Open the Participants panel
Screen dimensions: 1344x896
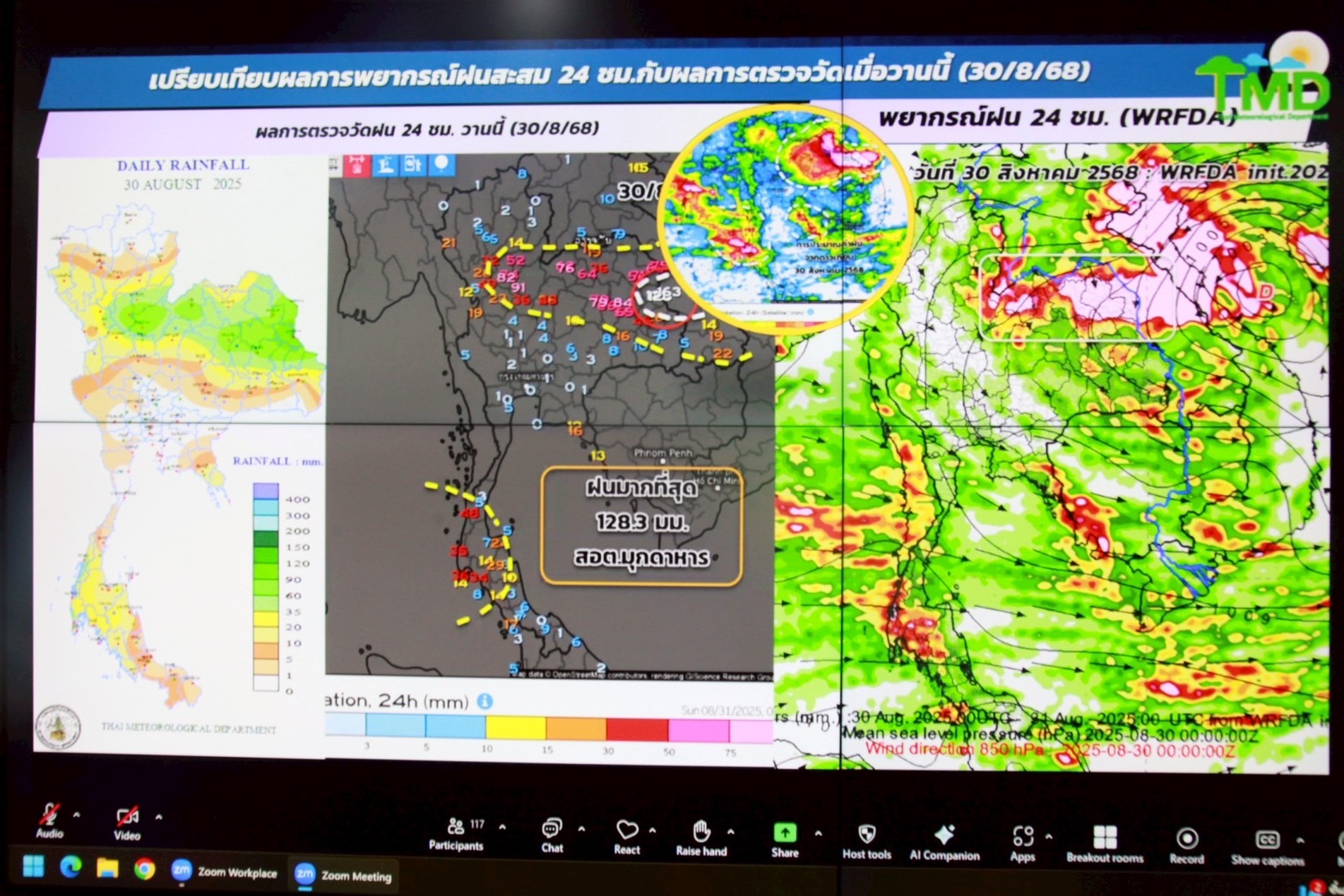(456, 832)
